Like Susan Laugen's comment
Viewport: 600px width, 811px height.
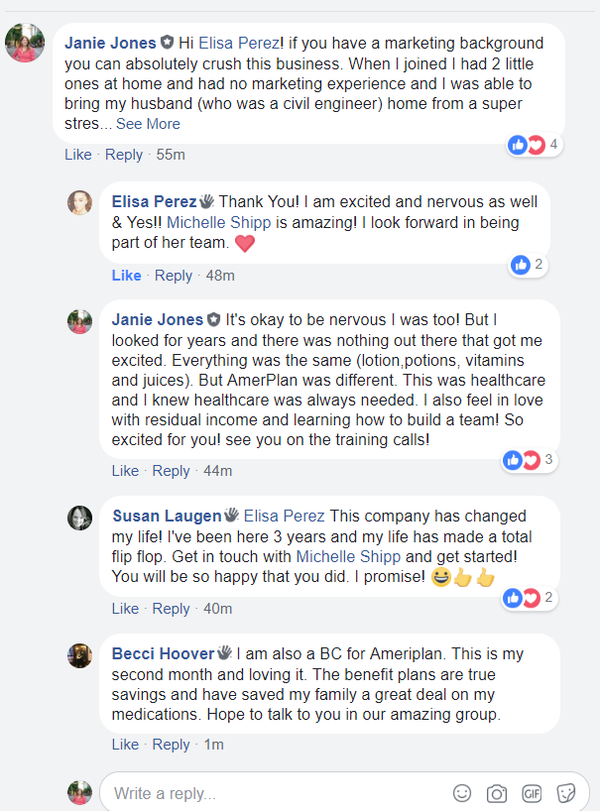[x=126, y=608]
